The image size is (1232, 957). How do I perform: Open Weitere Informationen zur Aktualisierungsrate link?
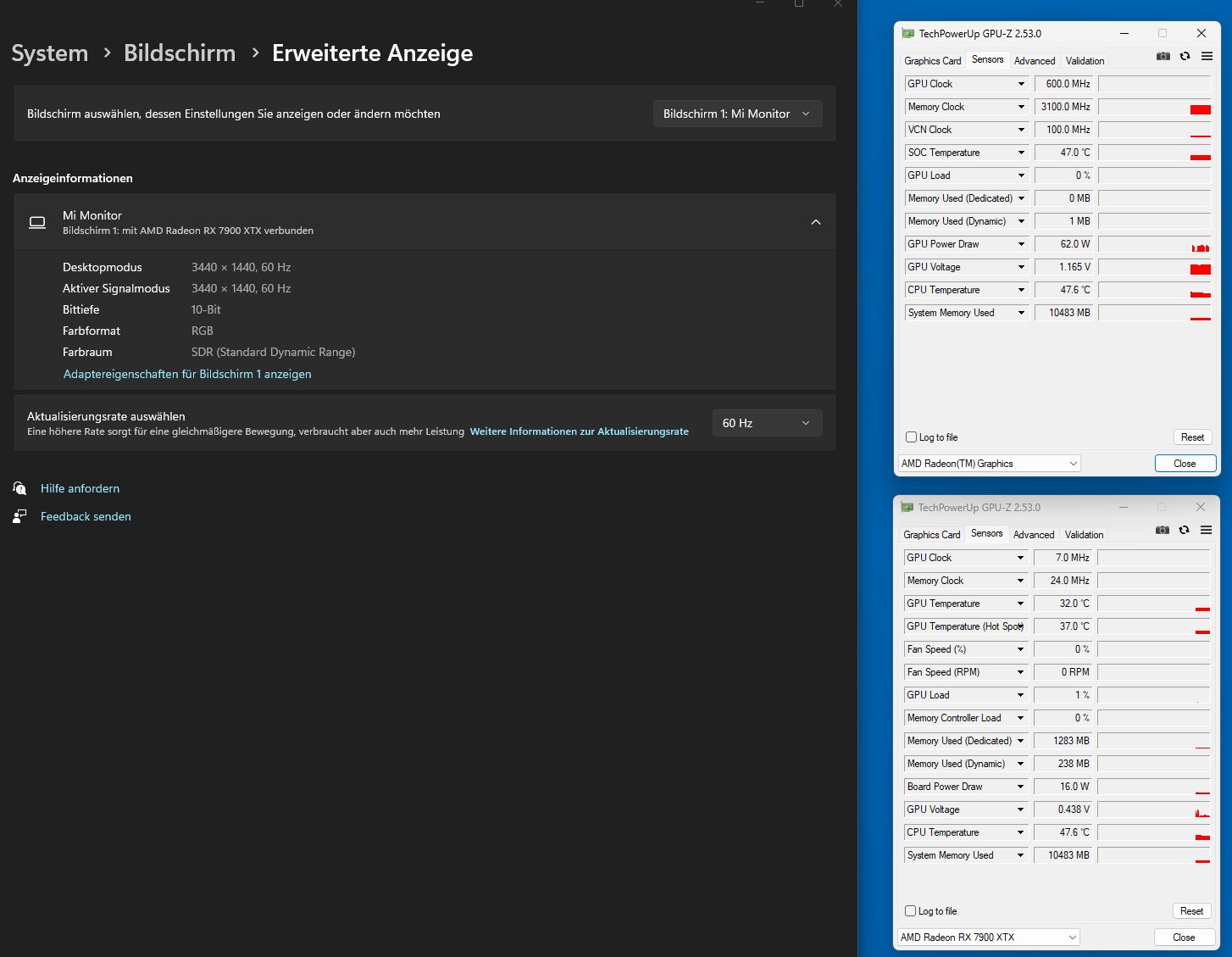pos(580,431)
